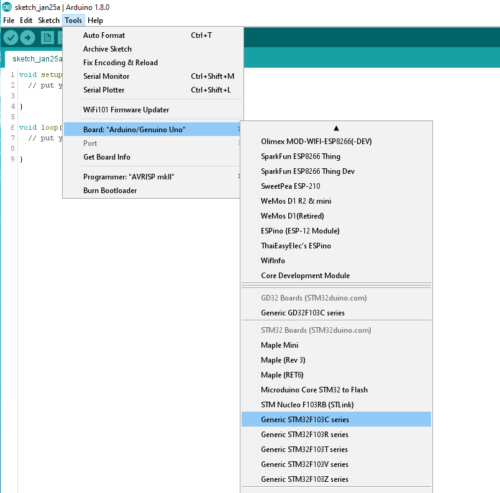Open the File menu

click(9, 20)
